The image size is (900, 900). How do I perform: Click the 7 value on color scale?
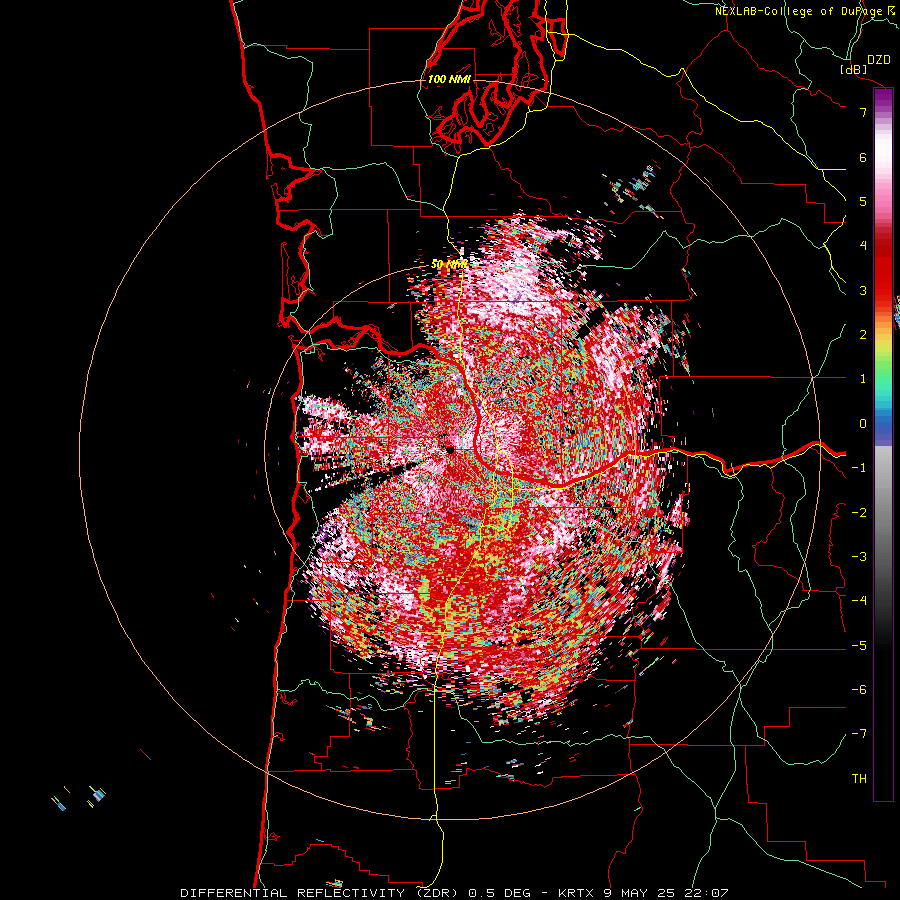[x=863, y=112]
